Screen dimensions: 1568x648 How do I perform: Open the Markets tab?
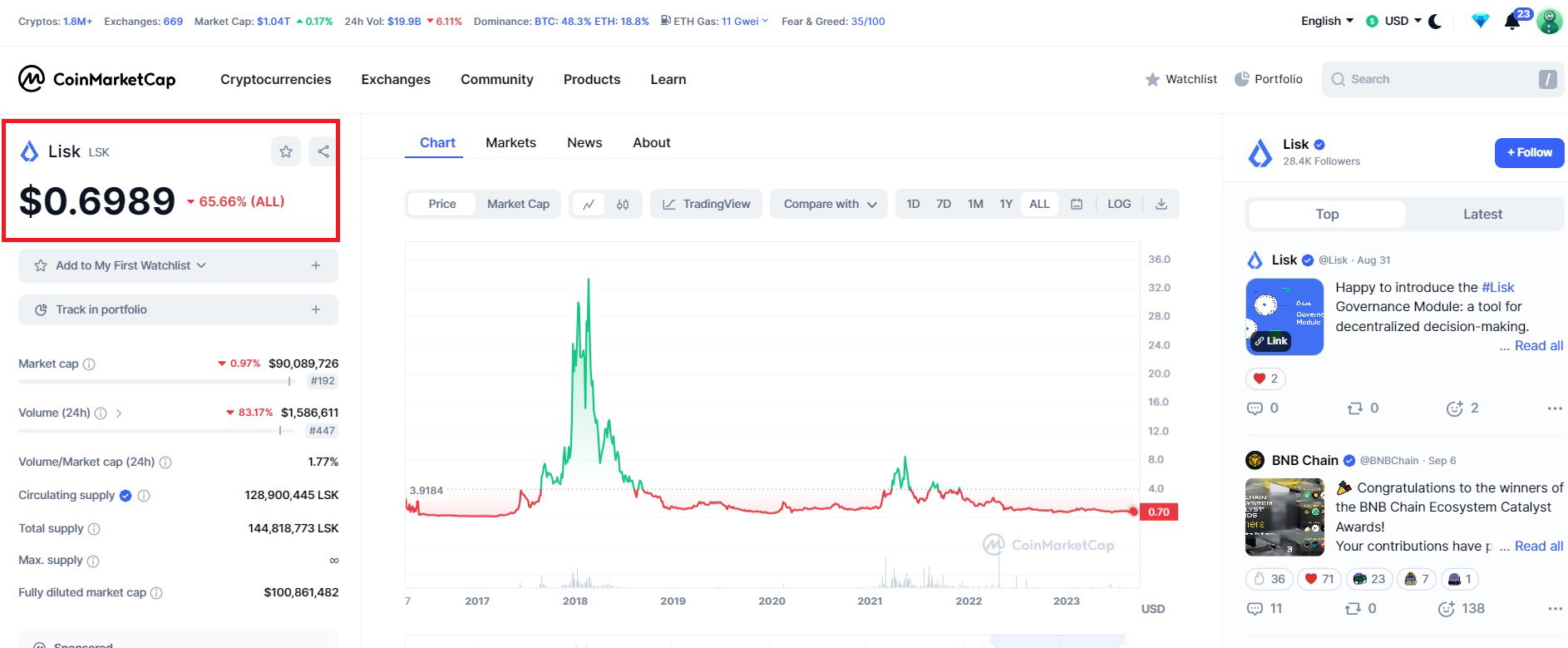(510, 143)
